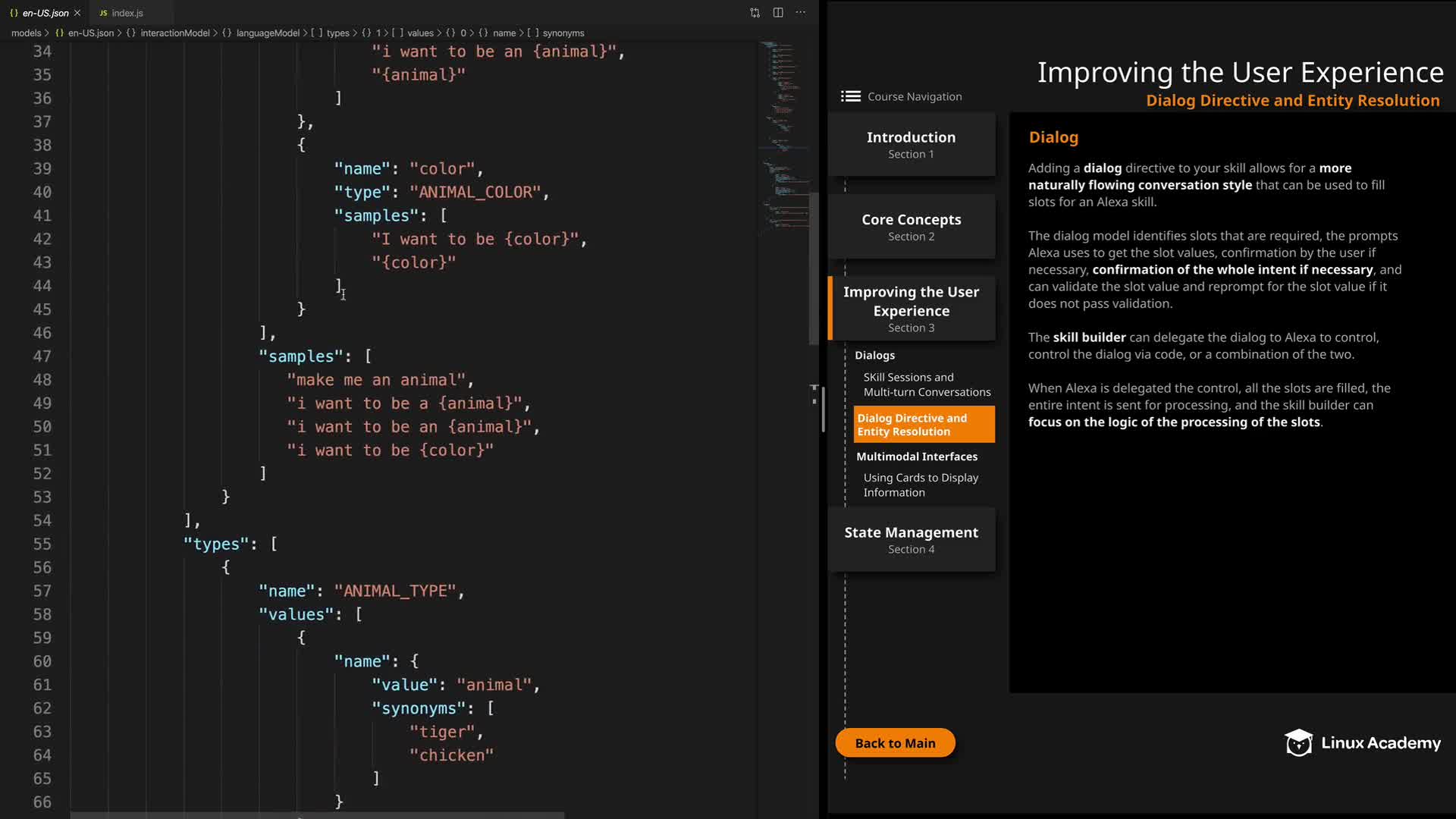Select Dialog Directive and Entity Resolution item
Screen dimensions: 1456x819
[x=923, y=425]
